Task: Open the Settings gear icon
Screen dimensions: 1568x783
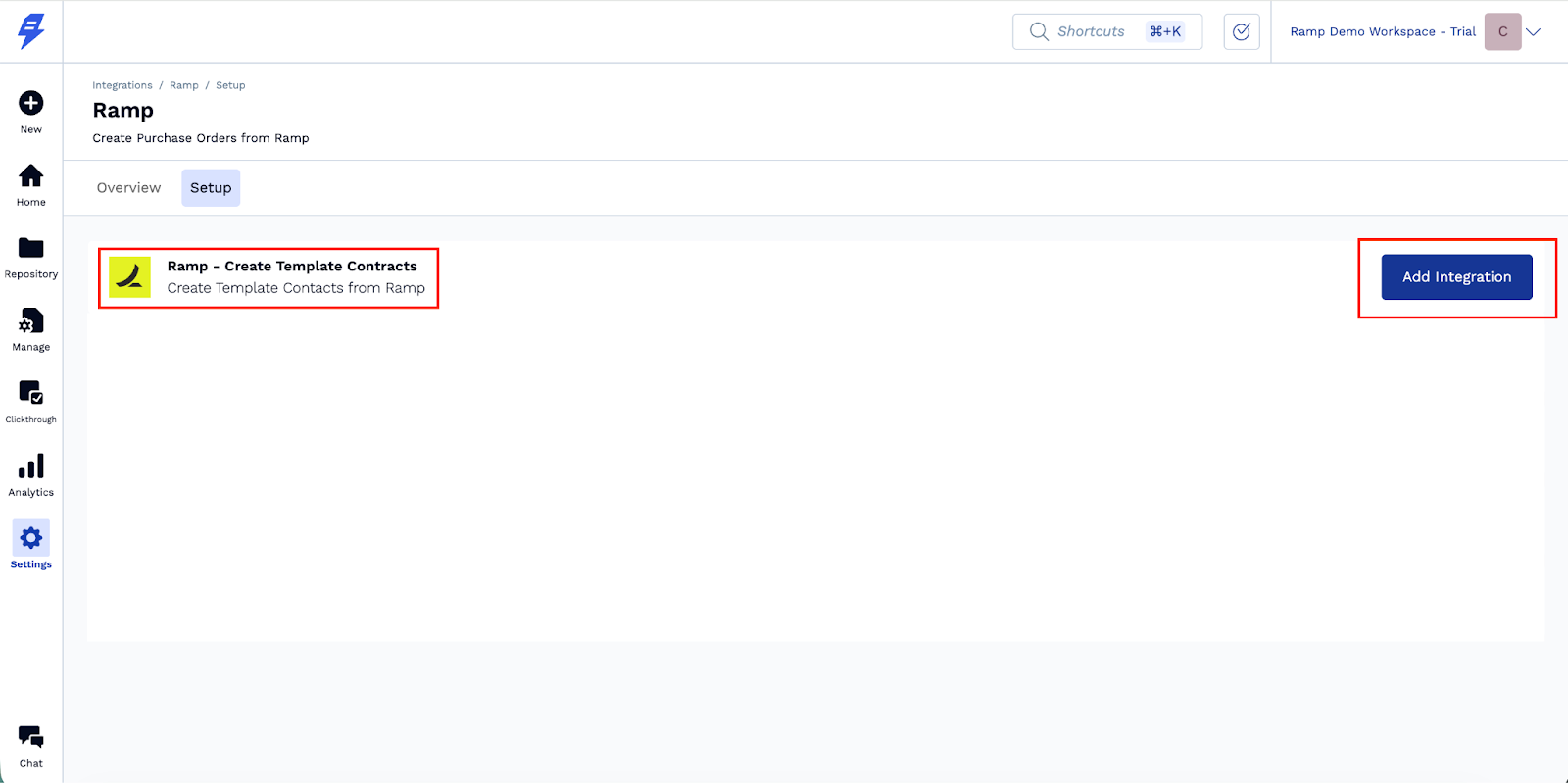Action: pyautogui.click(x=31, y=538)
